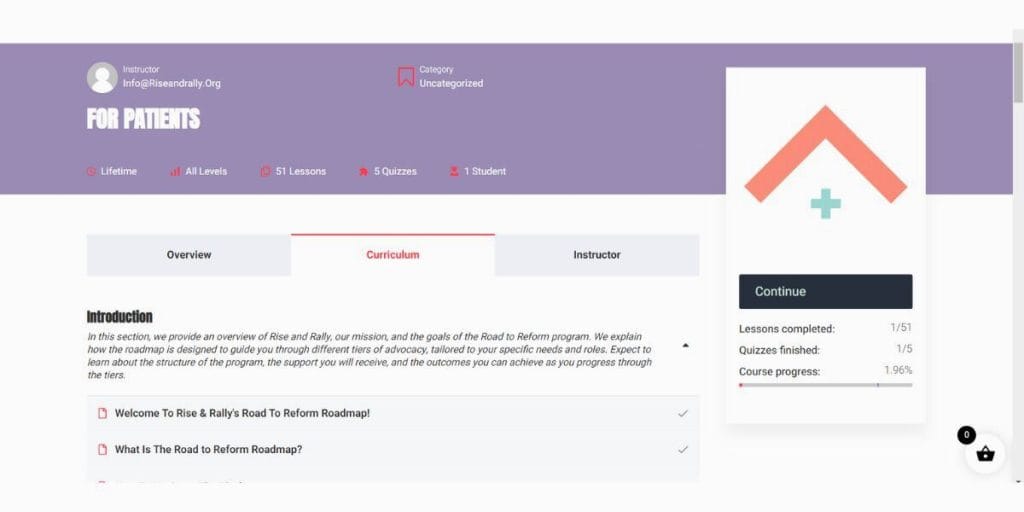Open the Info@Riseandrally.Org instructor link
Screen dimensions: 1024x512
click(172, 84)
